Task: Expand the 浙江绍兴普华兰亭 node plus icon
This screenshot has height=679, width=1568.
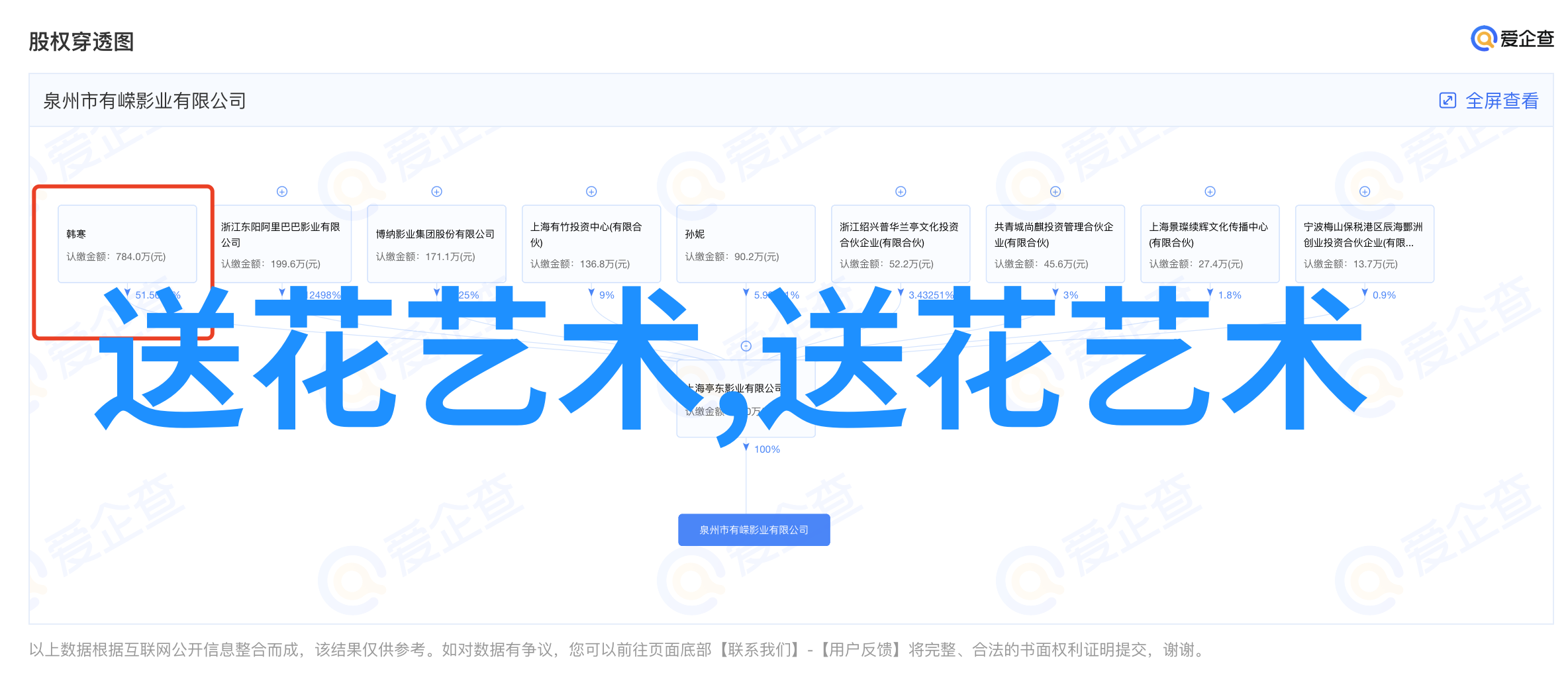Action: pos(901,191)
